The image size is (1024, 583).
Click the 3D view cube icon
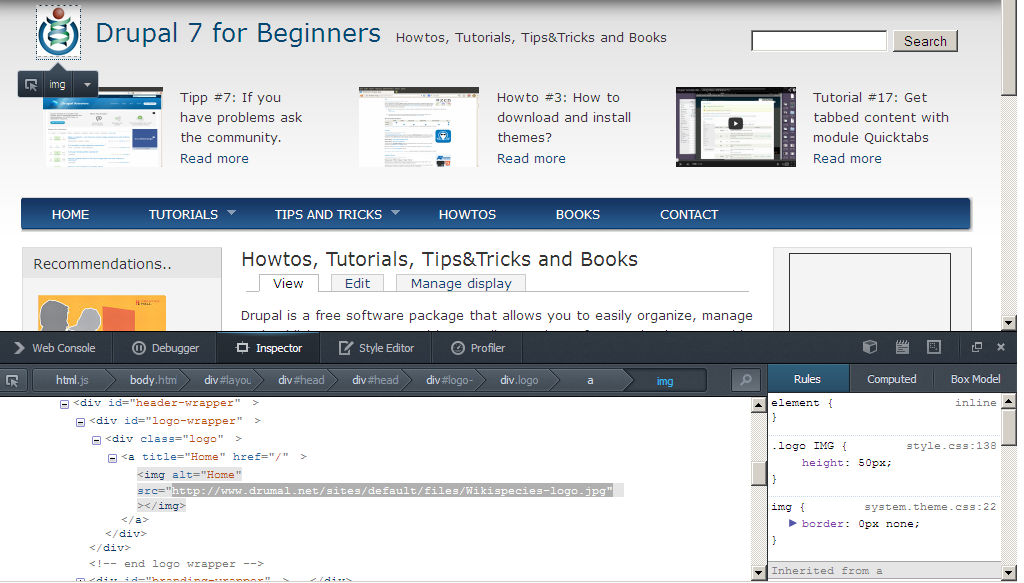pyautogui.click(x=870, y=347)
